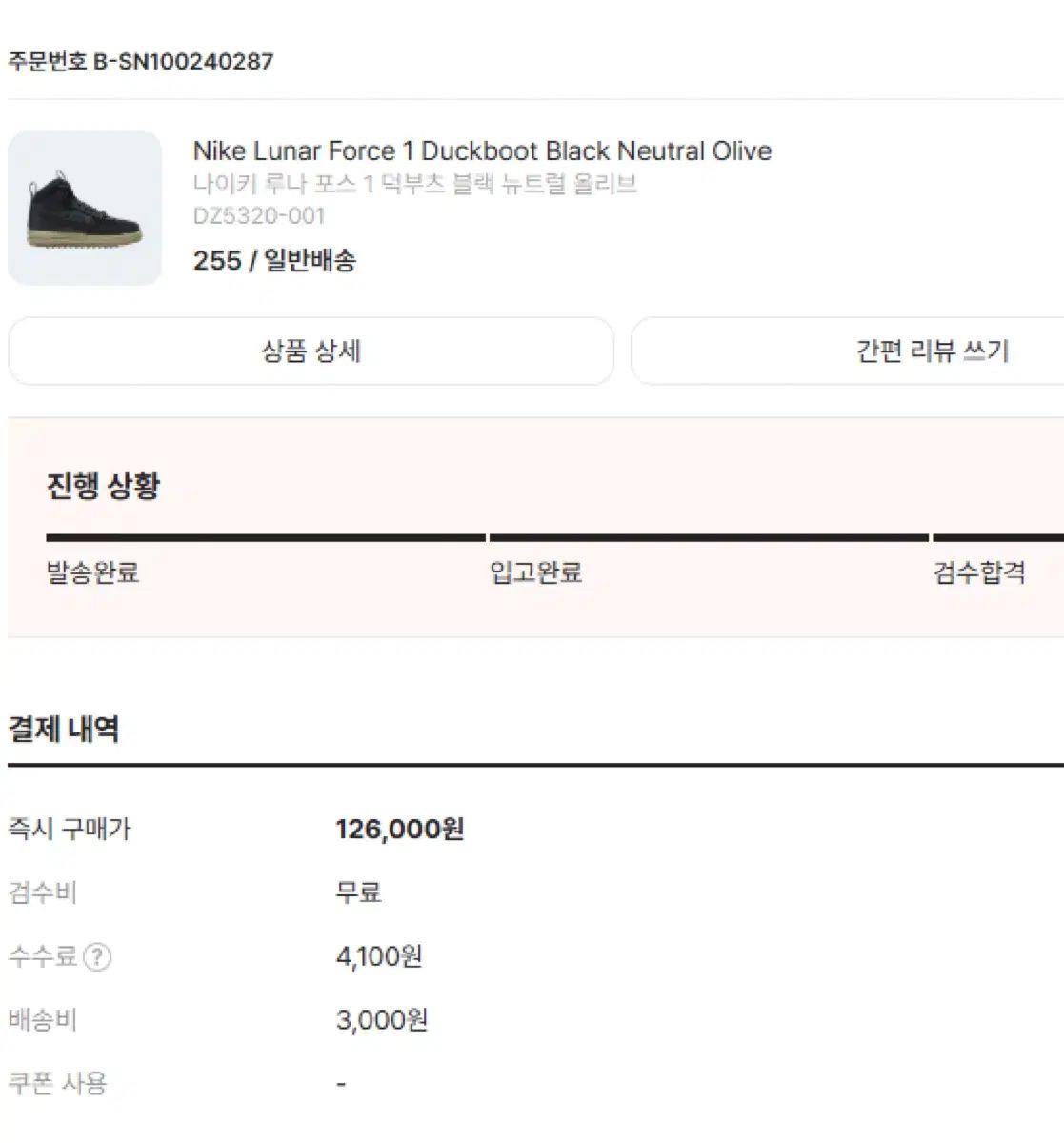Click the 255 / 일반배송 size text
Screen dimensions: 1064x1143
(x=274, y=260)
